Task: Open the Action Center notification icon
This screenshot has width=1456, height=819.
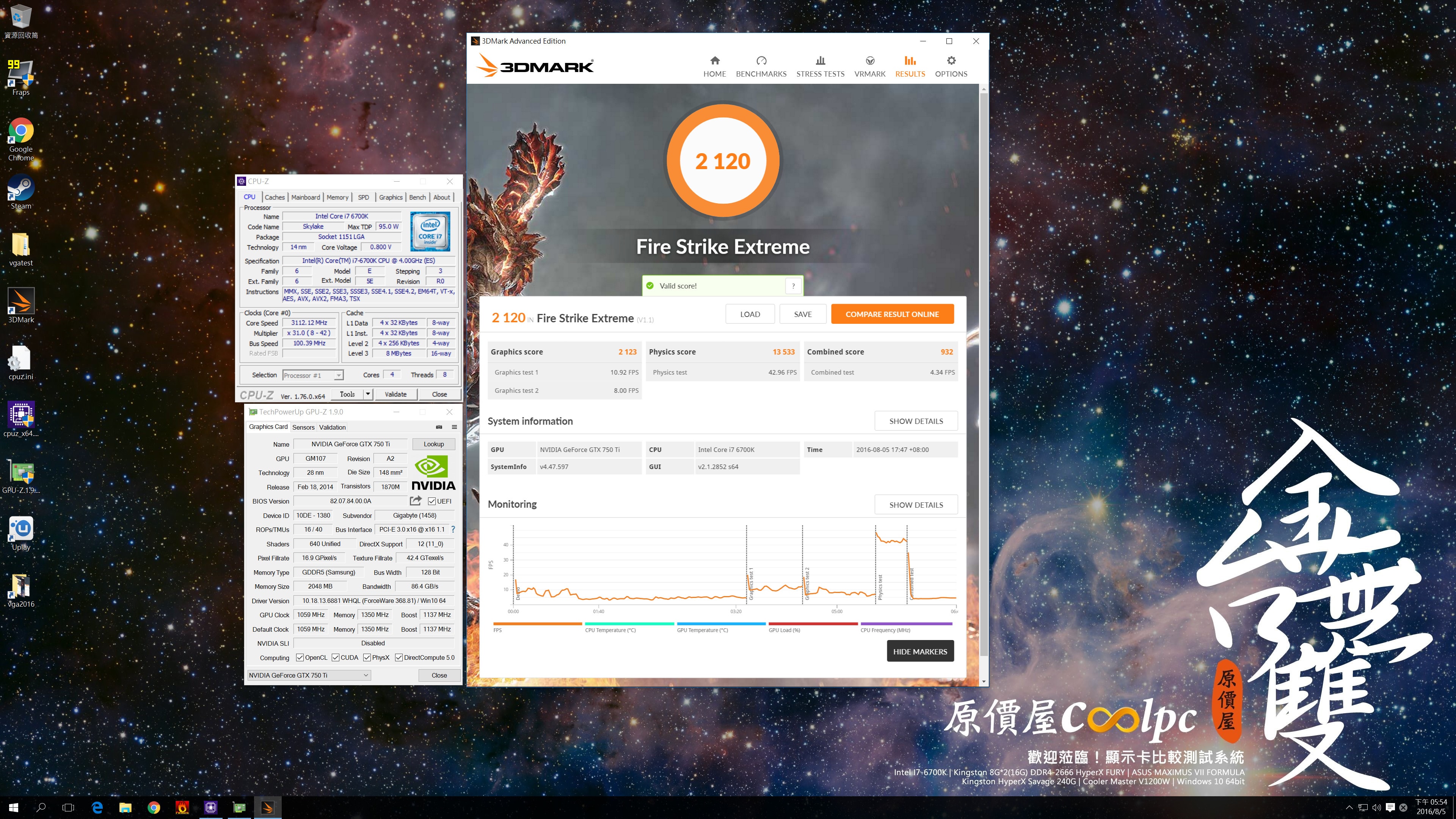Action: [x=1390, y=808]
